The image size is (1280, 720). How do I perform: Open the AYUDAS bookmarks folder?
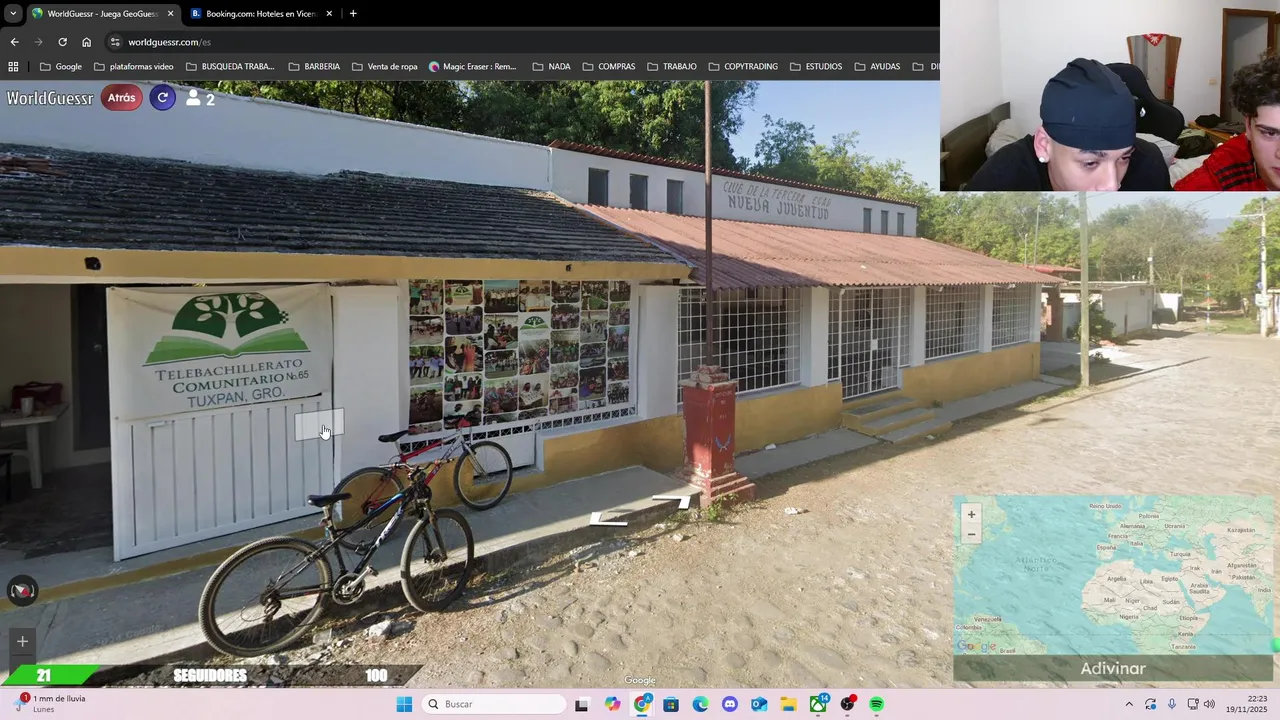[x=877, y=67]
